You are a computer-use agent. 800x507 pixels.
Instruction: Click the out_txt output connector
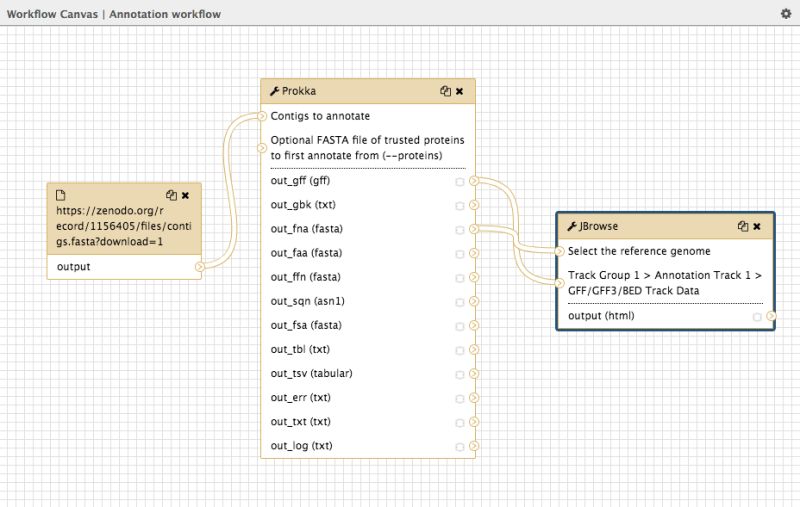coord(474,422)
